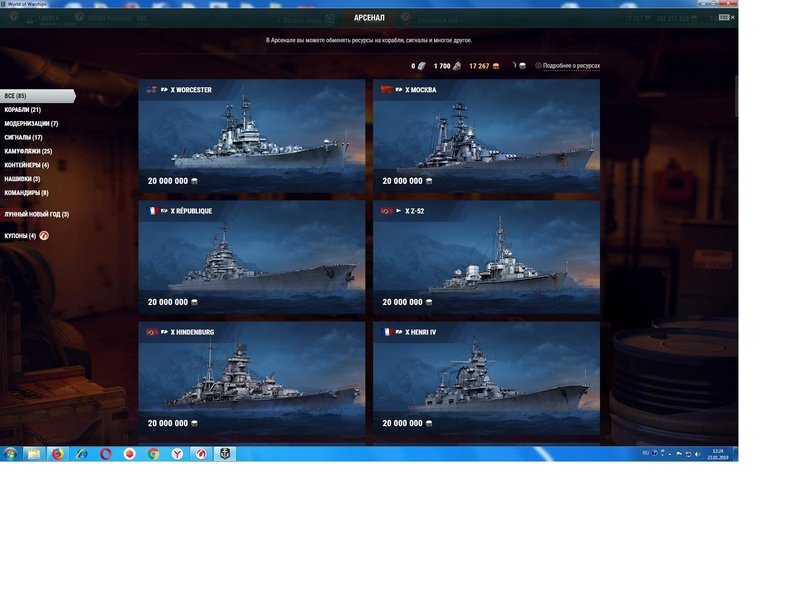The width and height of the screenshot is (800, 600).
Task: Select the X République ship card
Action: point(252,257)
